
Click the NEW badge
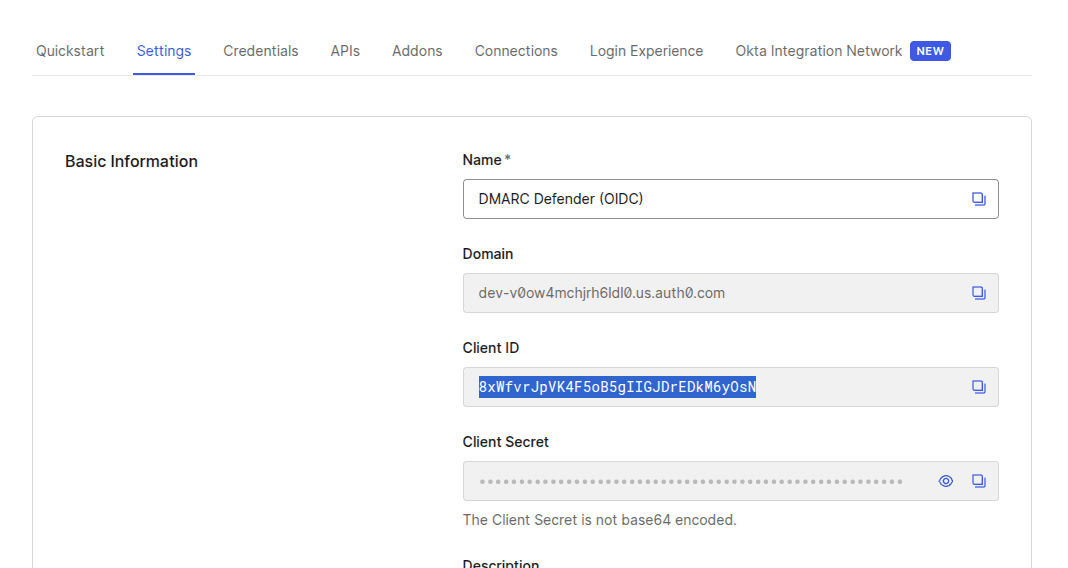point(930,51)
